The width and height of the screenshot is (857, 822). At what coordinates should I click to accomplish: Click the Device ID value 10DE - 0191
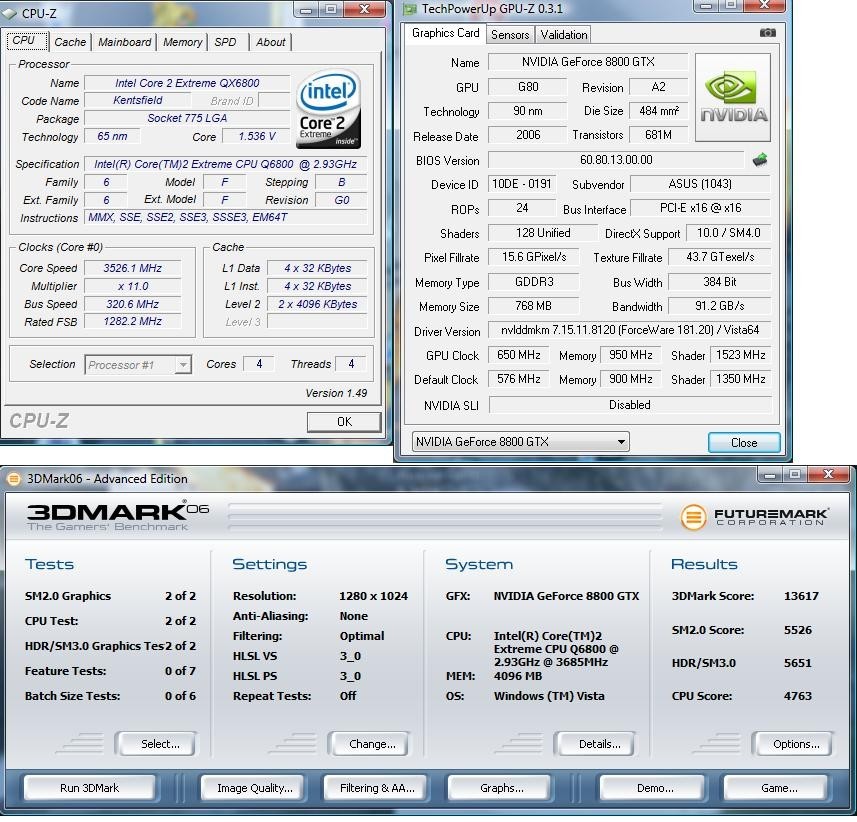tap(521, 184)
